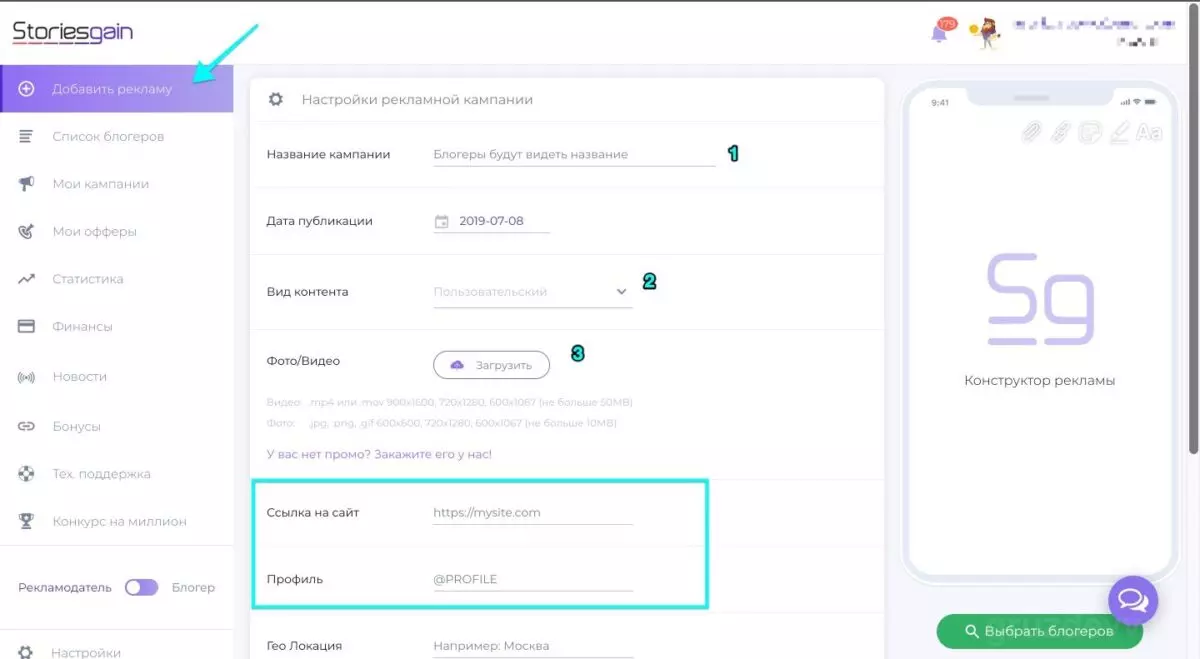
Task: Click the user avatar picture
Action: pyautogui.click(x=987, y=33)
